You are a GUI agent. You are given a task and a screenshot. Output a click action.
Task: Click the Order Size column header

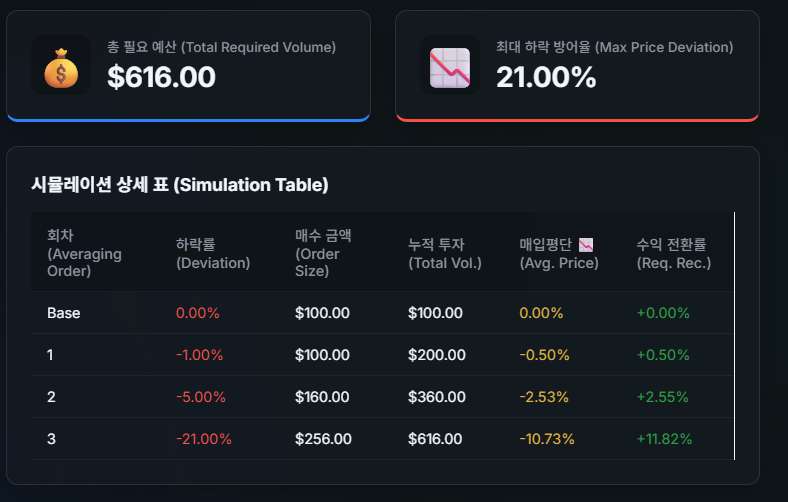click(323, 253)
